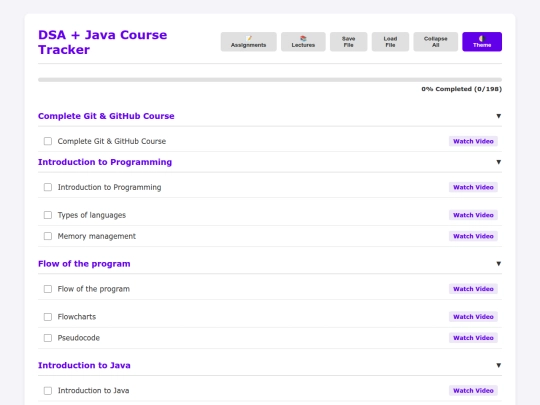The image size is (540, 405).
Task: Collapse the Introduction to Java section arrow
Action: (498, 365)
